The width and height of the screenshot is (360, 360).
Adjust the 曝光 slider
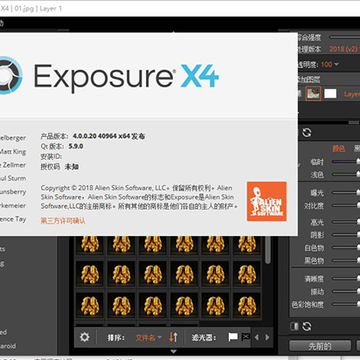coord(346,192)
